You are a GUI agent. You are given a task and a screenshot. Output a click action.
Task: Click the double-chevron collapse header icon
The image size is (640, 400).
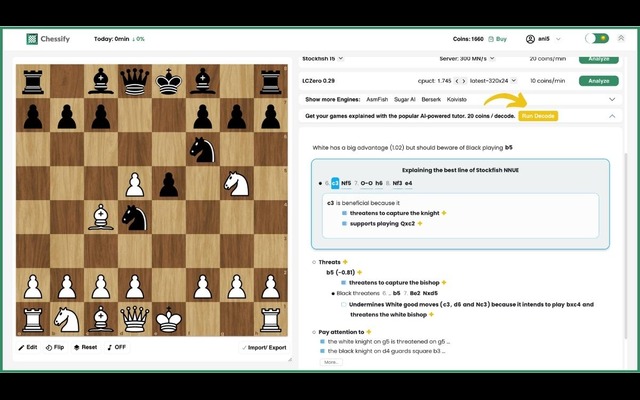621,38
